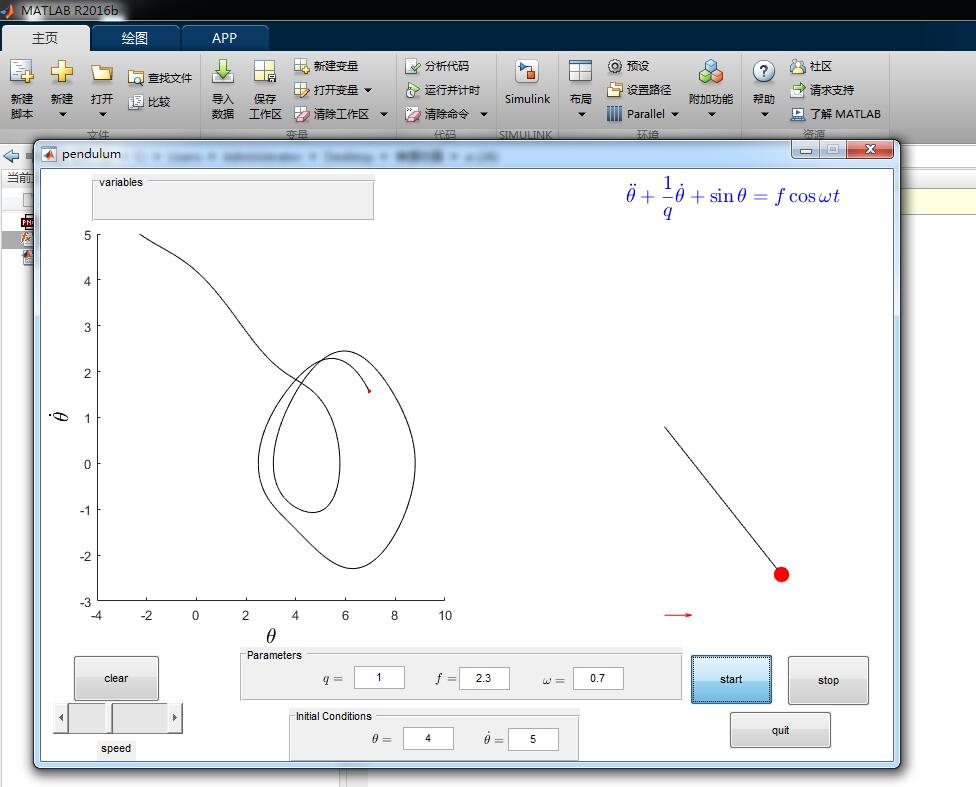976x787 pixels.
Task: Click the Help (帮助) question mark icon
Action: pos(764,72)
